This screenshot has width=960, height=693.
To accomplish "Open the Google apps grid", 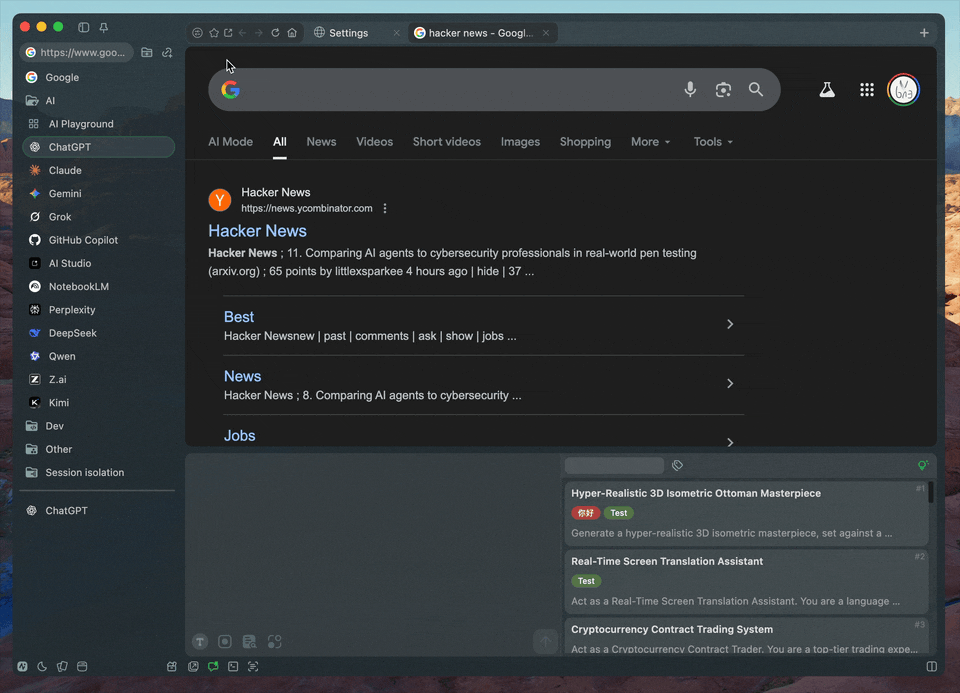I will pos(867,90).
